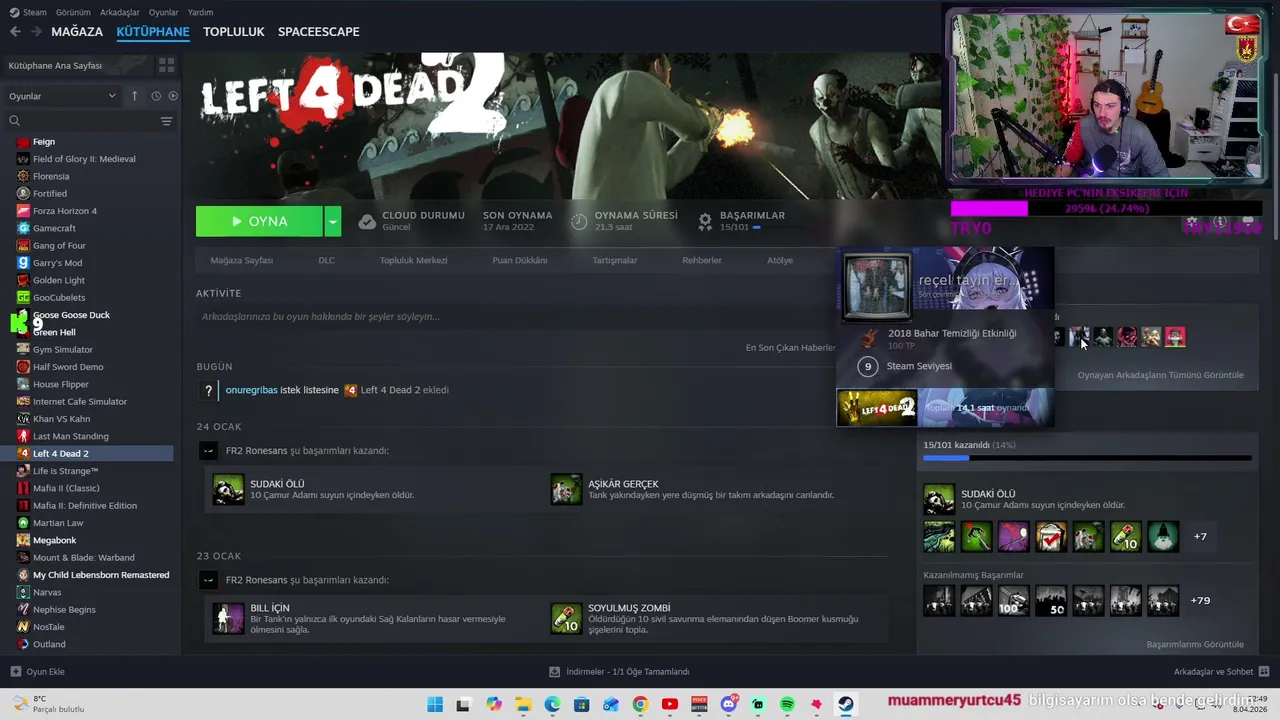Open Tartışmalar
Screen dimensions: 1280x720
(614, 260)
